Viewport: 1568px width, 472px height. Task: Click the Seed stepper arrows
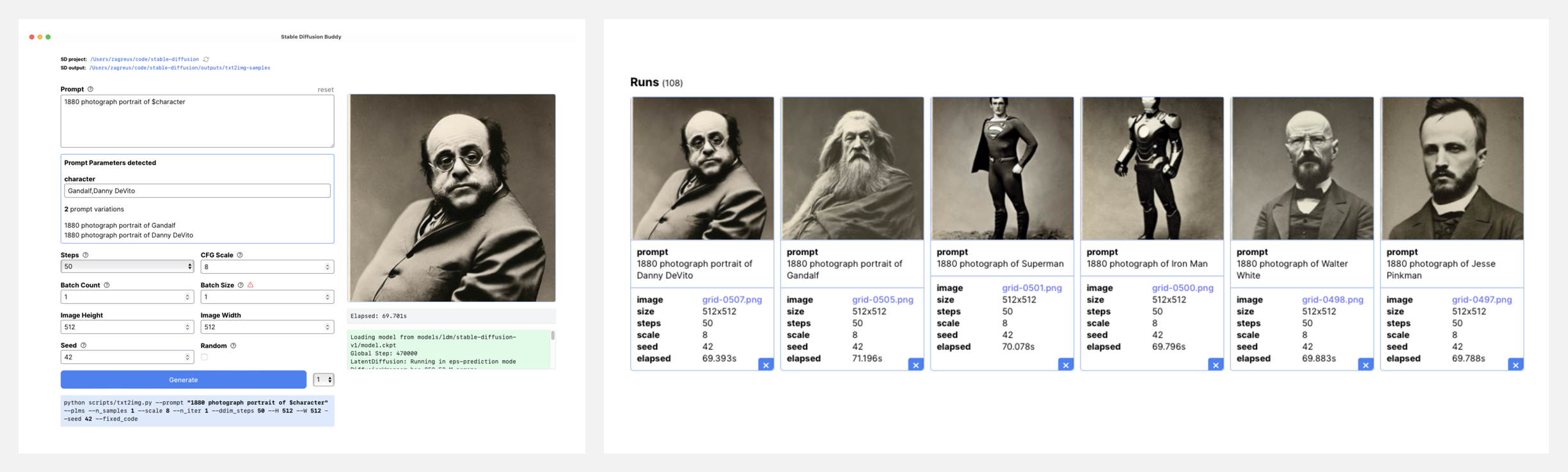click(187, 357)
